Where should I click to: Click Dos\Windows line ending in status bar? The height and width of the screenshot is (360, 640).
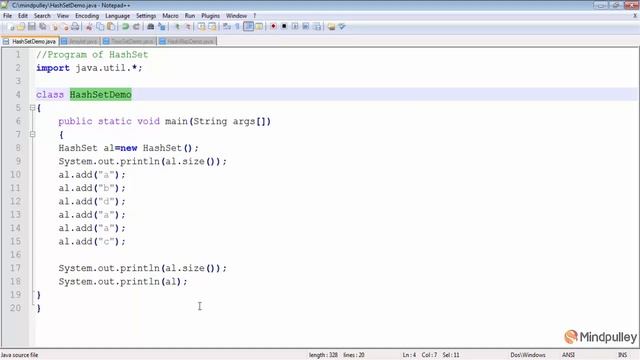pos(528,355)
